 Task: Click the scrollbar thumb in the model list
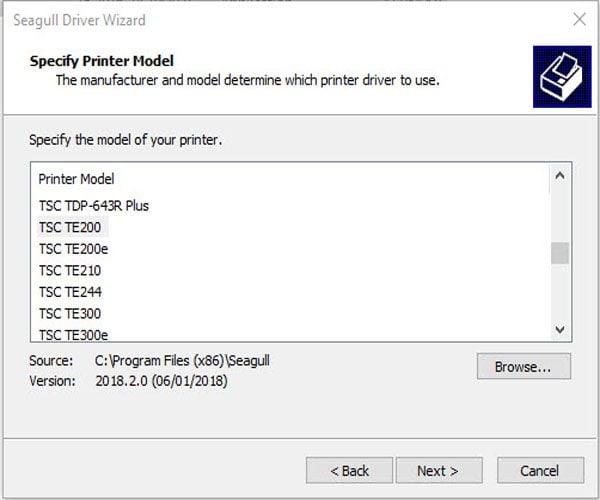pos(560,253)
